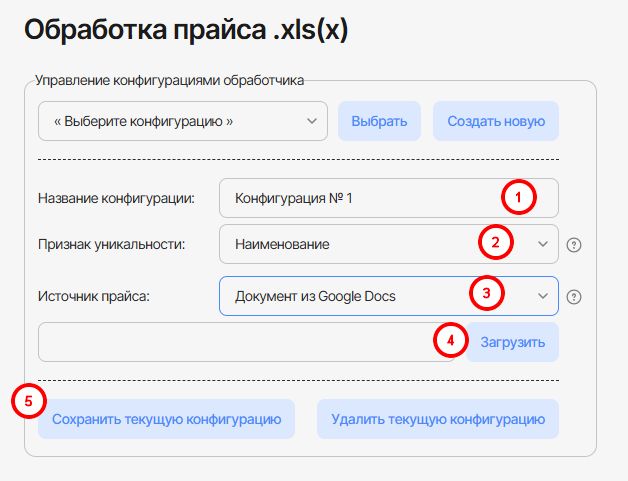Click the red circled number 5 marker
The image size is (628, 481).
(28, 401)
